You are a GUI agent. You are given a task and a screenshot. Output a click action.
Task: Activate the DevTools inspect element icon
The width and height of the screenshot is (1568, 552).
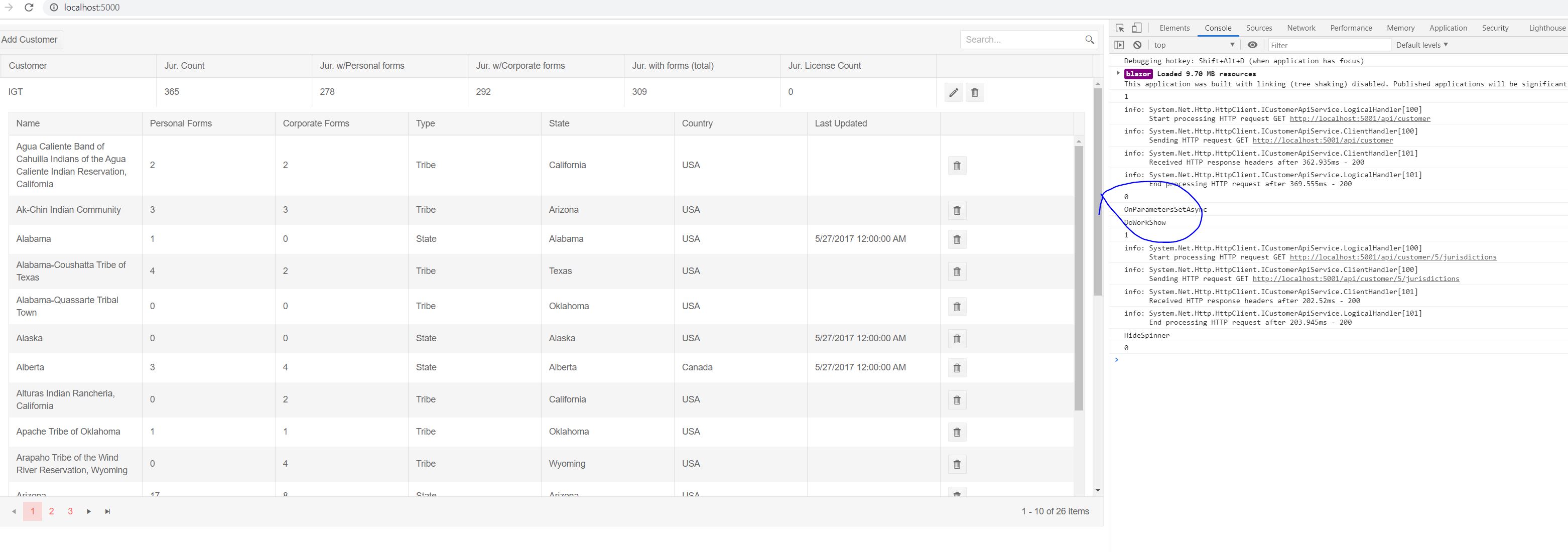click(x=1119, y=28)
